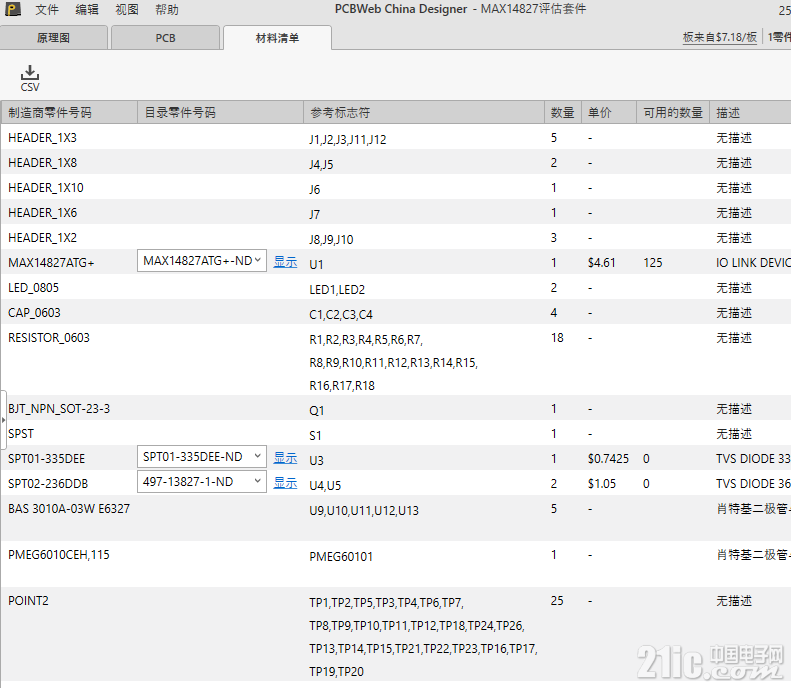Select the 材料清单 tab
The height and width of the screenshot is (688, 791).
277,38
